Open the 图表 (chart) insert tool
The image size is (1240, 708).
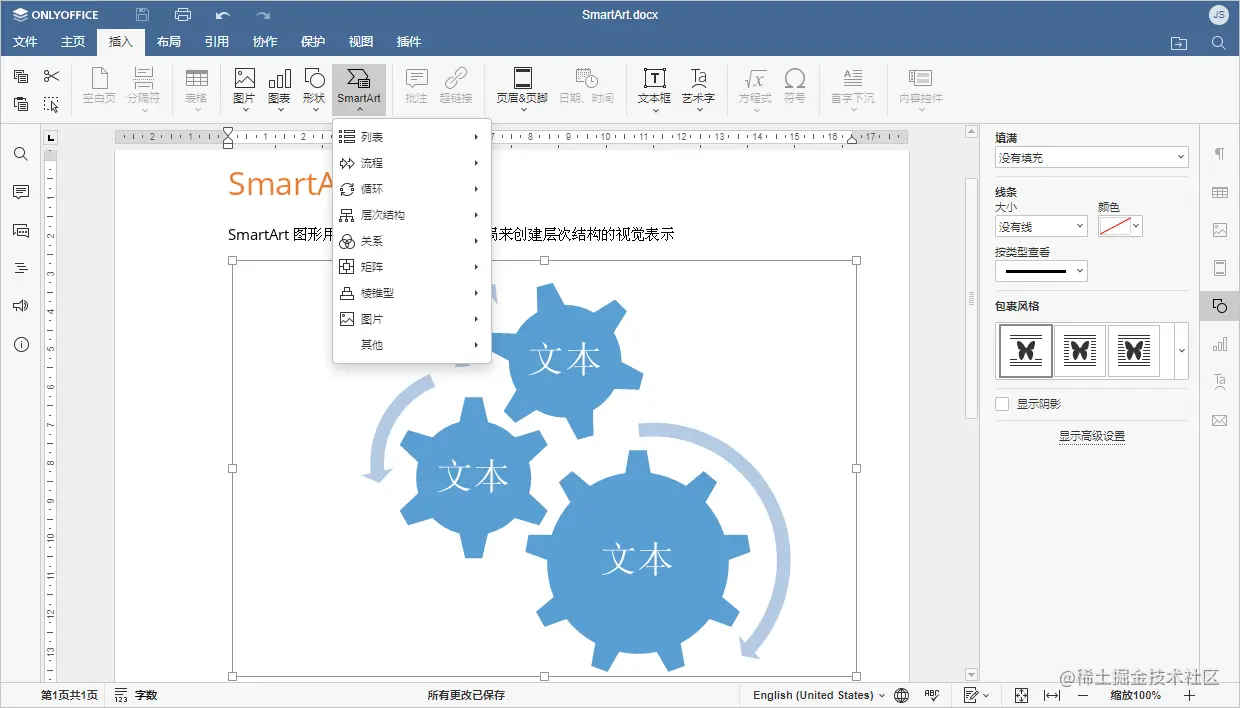279,86
